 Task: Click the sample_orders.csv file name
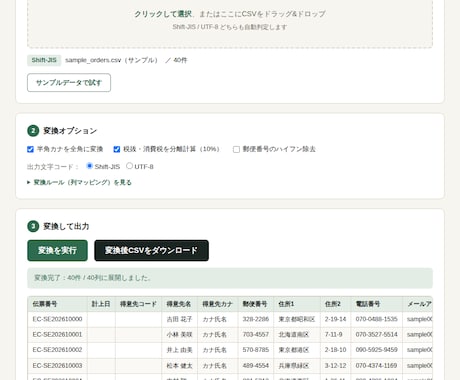point(112,60)
